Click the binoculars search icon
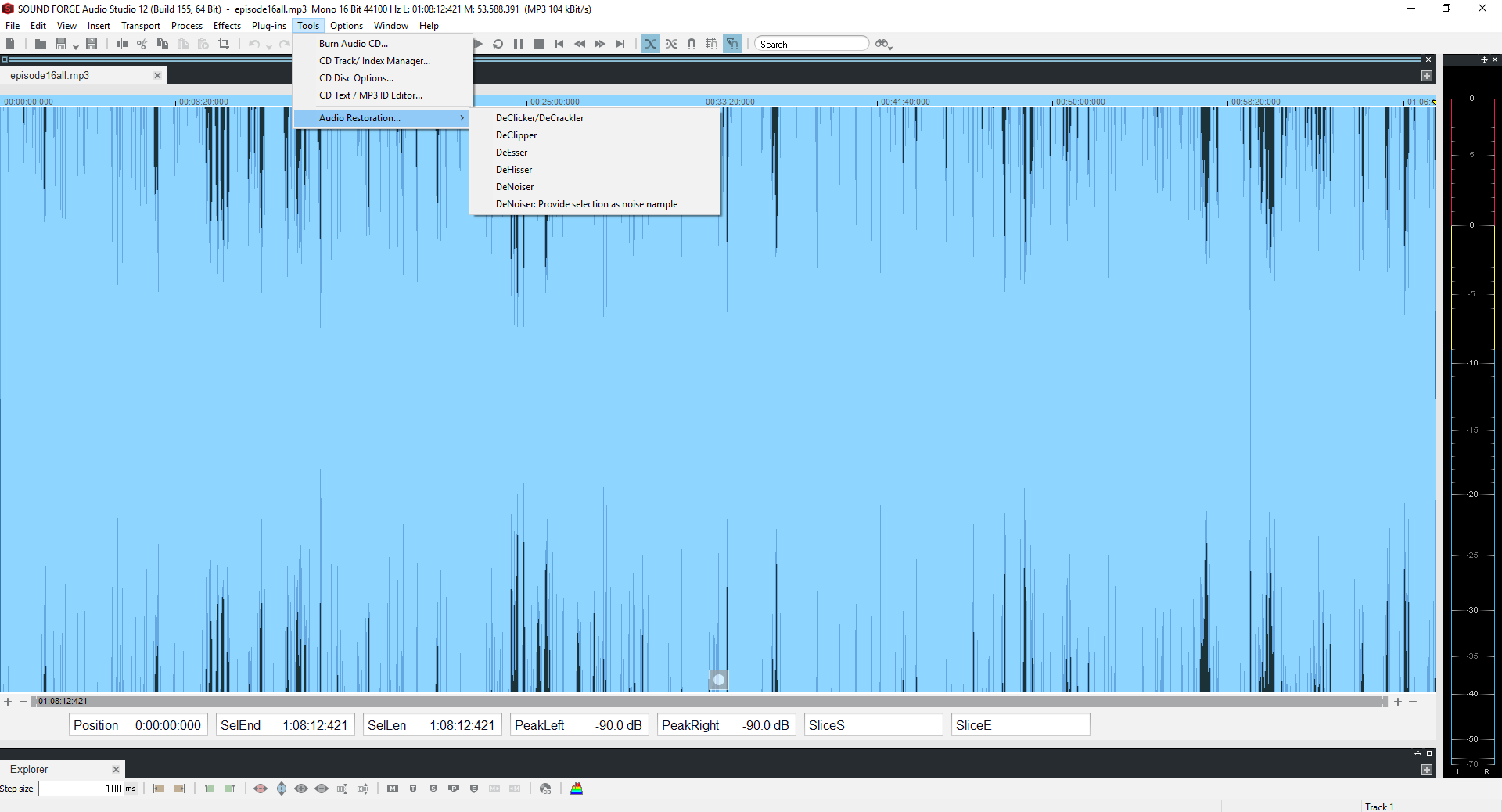The width and height of the screenshot is (1502, 812). 882,44
